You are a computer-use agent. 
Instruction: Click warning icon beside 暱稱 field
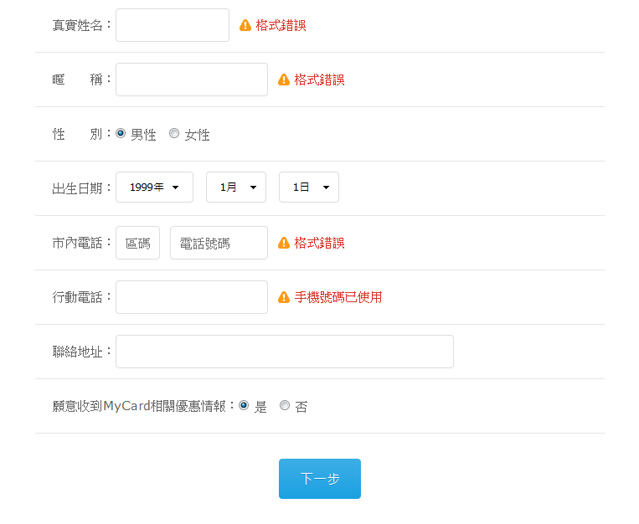tap(284, 79)
